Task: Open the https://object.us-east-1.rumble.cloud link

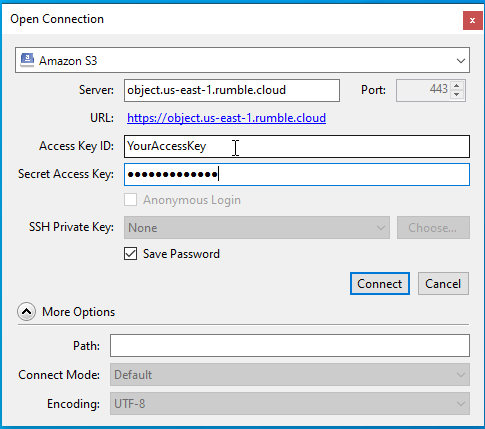Action: coord(226,118)
